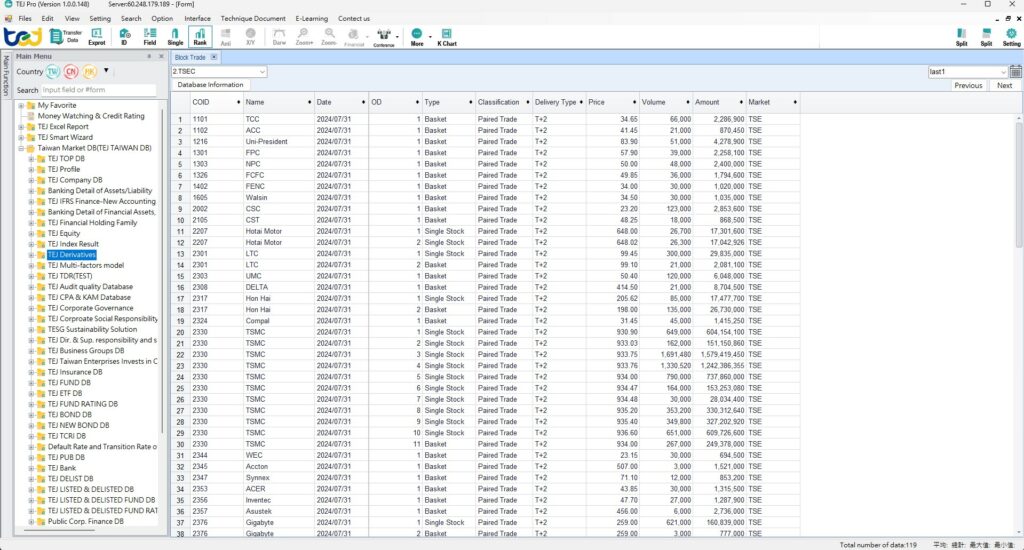Open the 2.TSEC dropdown
Image resolution: width=1024 pixels, height=550 pixels.
(261, 72)
